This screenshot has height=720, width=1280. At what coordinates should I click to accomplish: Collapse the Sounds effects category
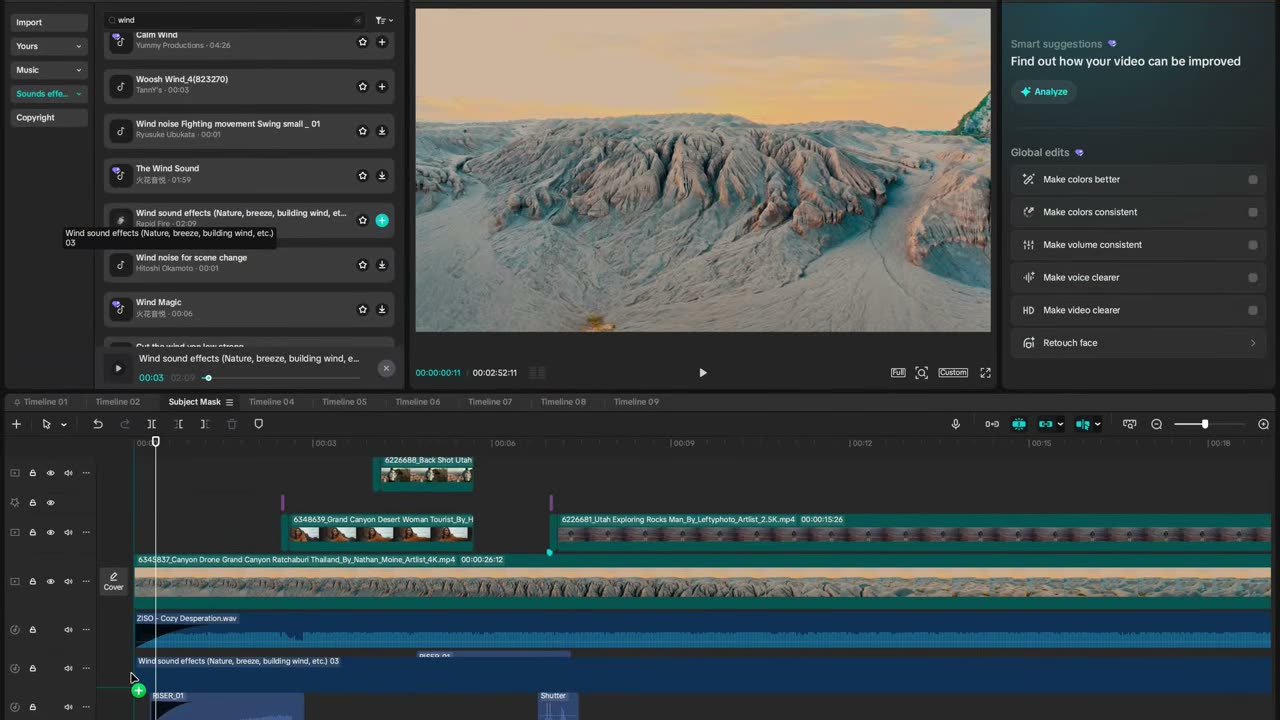coord(49,94)
